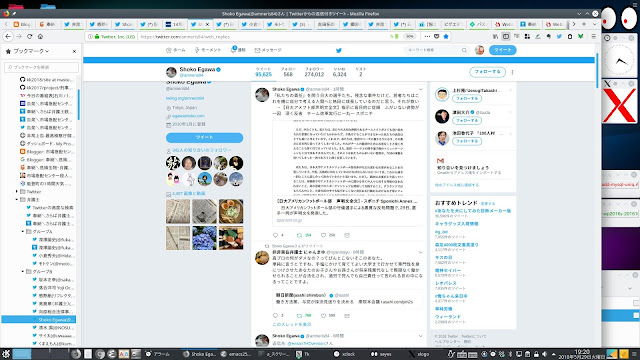Select the highlighted Shoko Egawa bookmark
Viewport: 640px width, 360px height.
point(39,320)
